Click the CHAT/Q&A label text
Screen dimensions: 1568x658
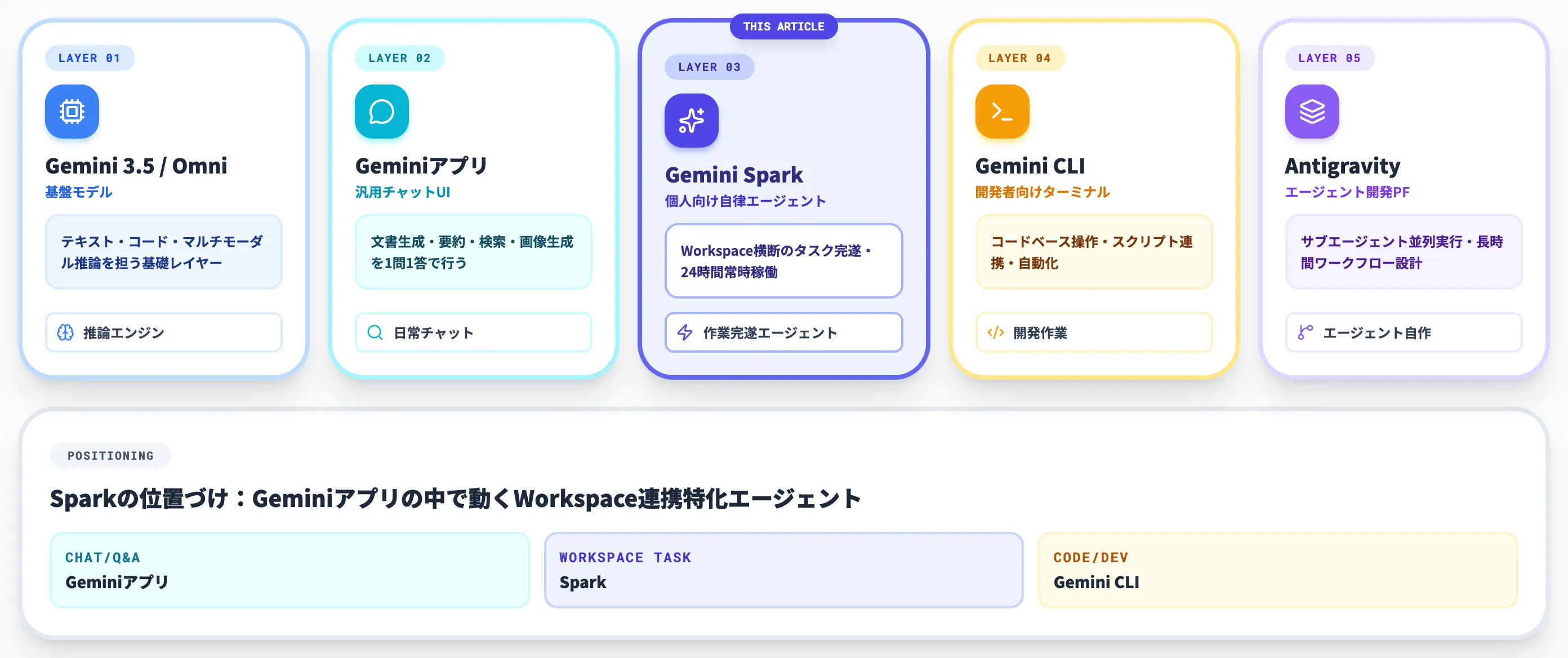pos(103,558)
